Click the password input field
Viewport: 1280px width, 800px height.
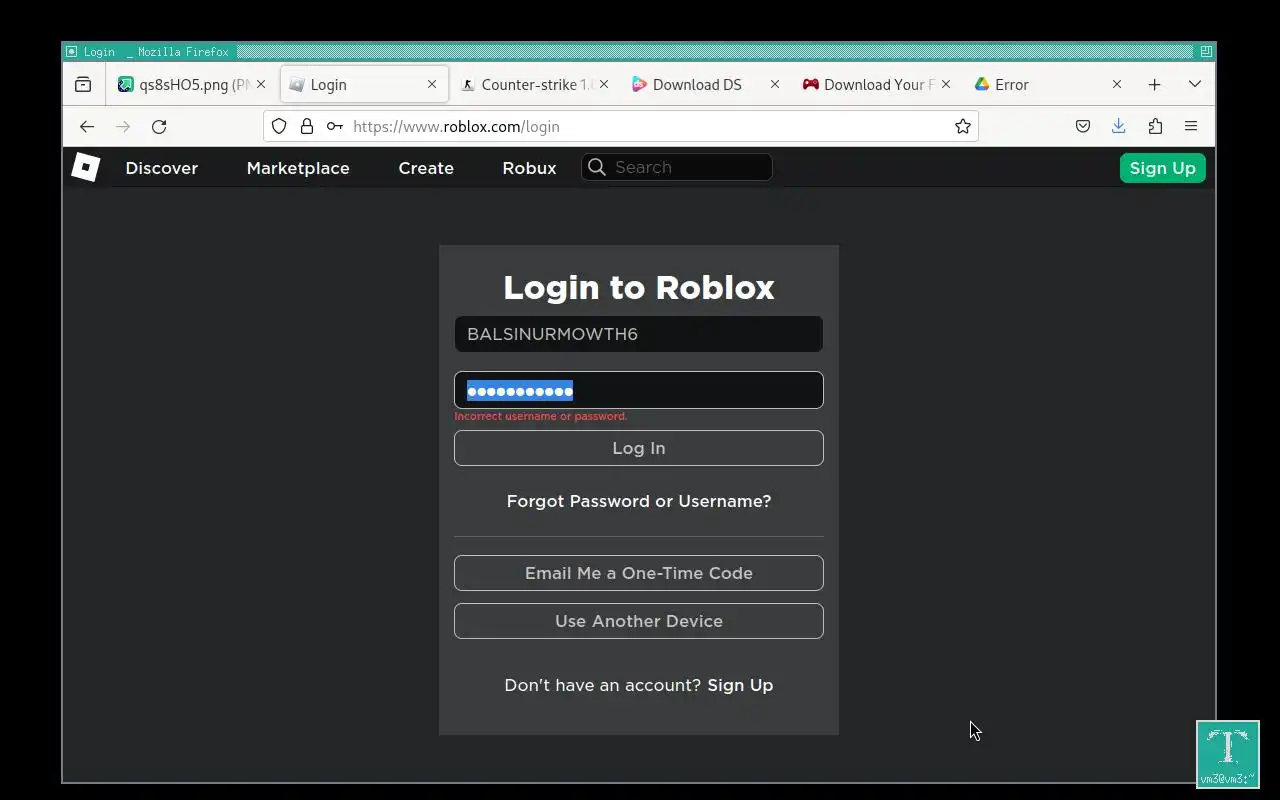pos(639,390)
